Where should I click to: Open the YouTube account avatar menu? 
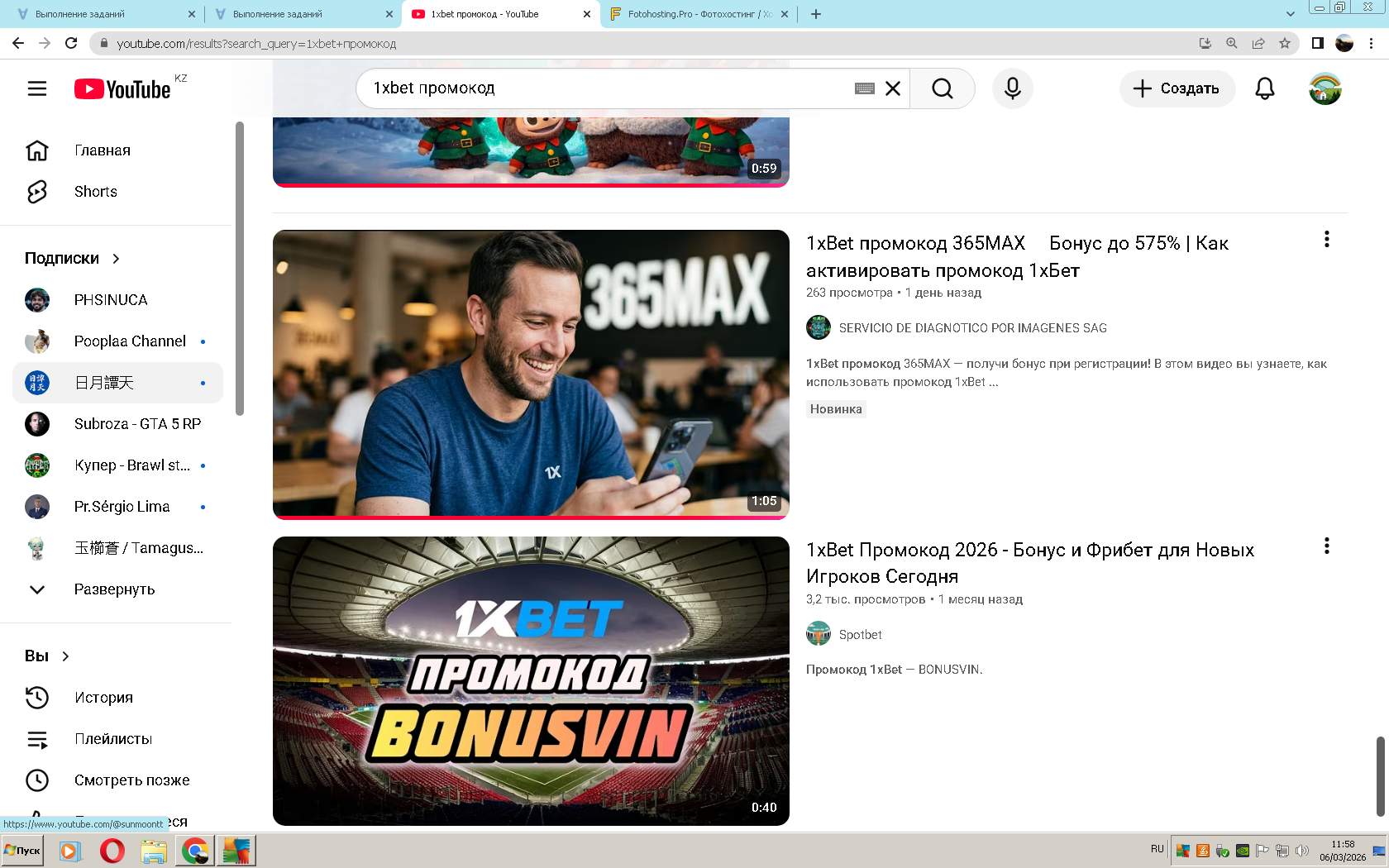(x=1325, y=88)
